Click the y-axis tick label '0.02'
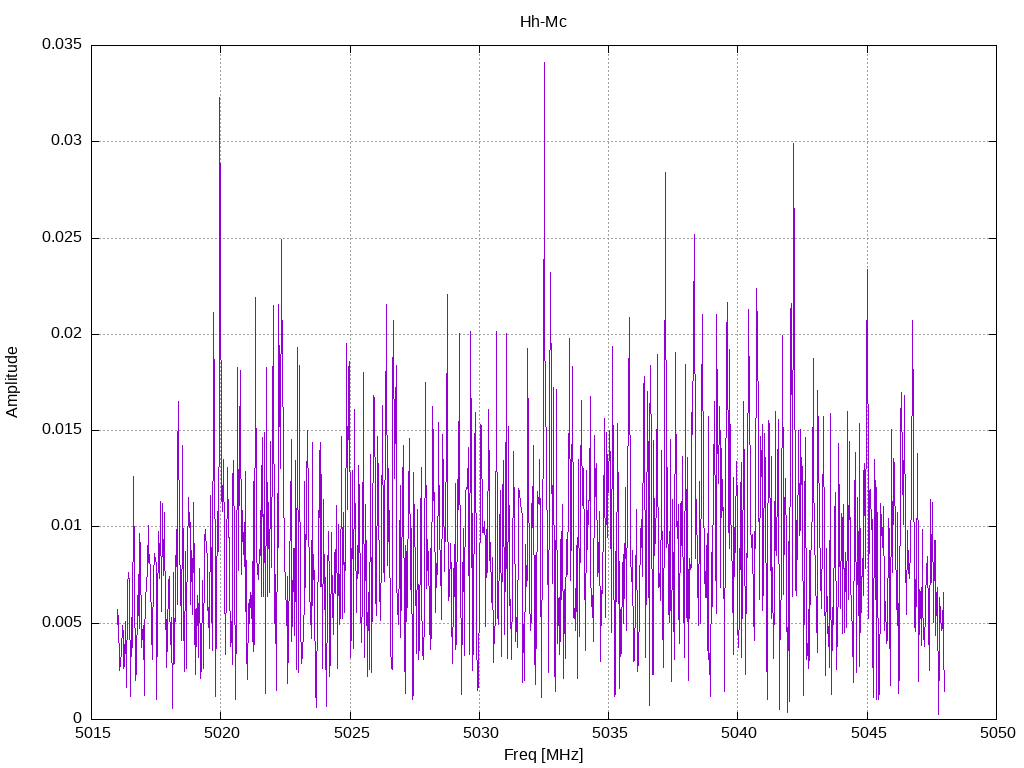Viewport: 1024px width, 768px height. point(66,333)
